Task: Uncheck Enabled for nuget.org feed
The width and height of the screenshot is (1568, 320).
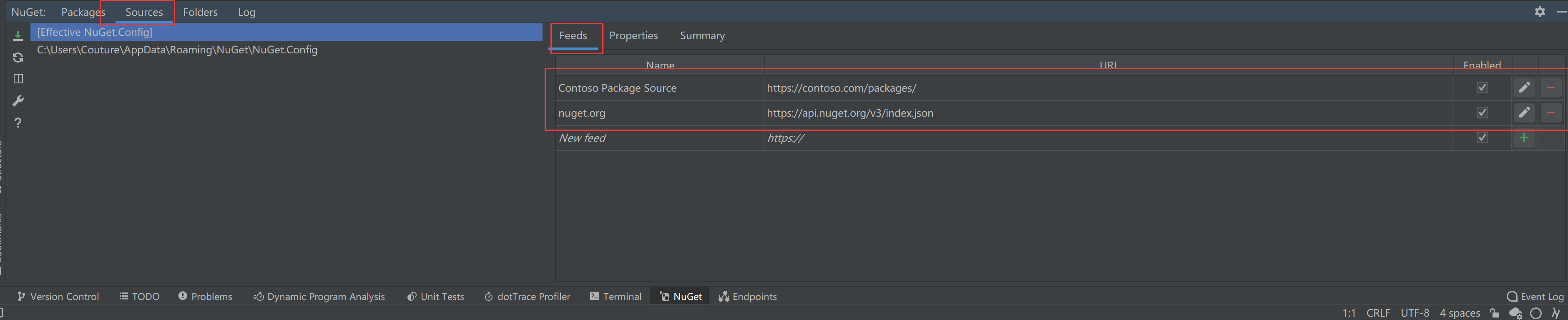Action: [x=1482, y=113]
